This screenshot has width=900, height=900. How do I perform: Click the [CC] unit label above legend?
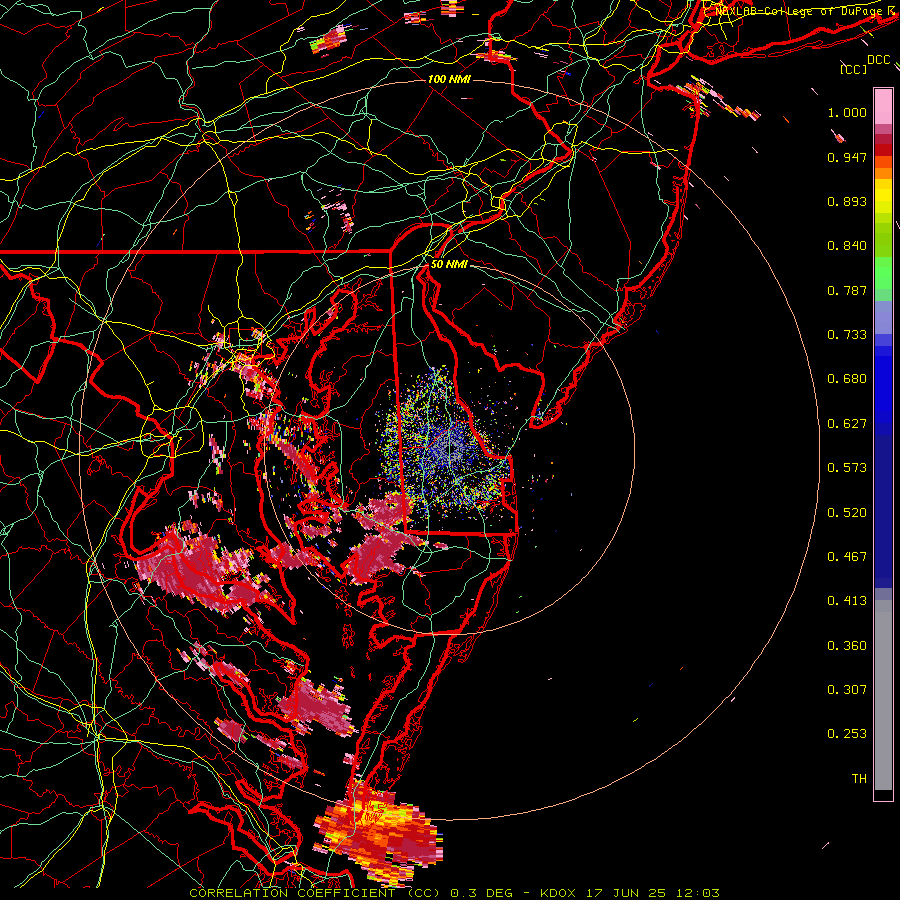[x=854, y=69]
